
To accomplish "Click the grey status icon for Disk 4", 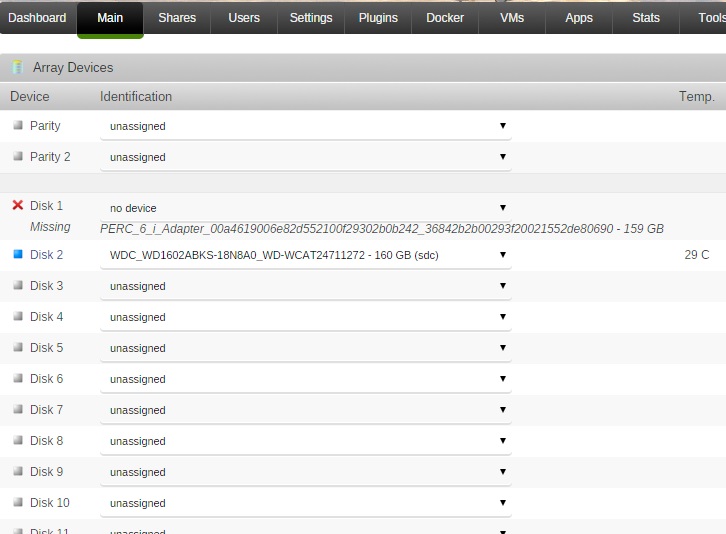I will coord(18,316).
